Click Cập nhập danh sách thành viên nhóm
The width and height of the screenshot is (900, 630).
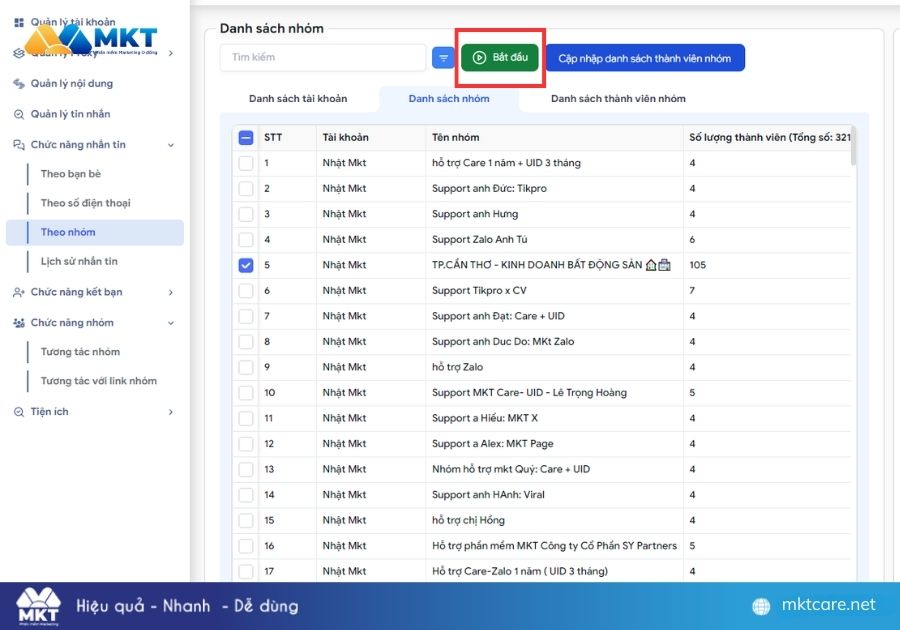[645, 58]
